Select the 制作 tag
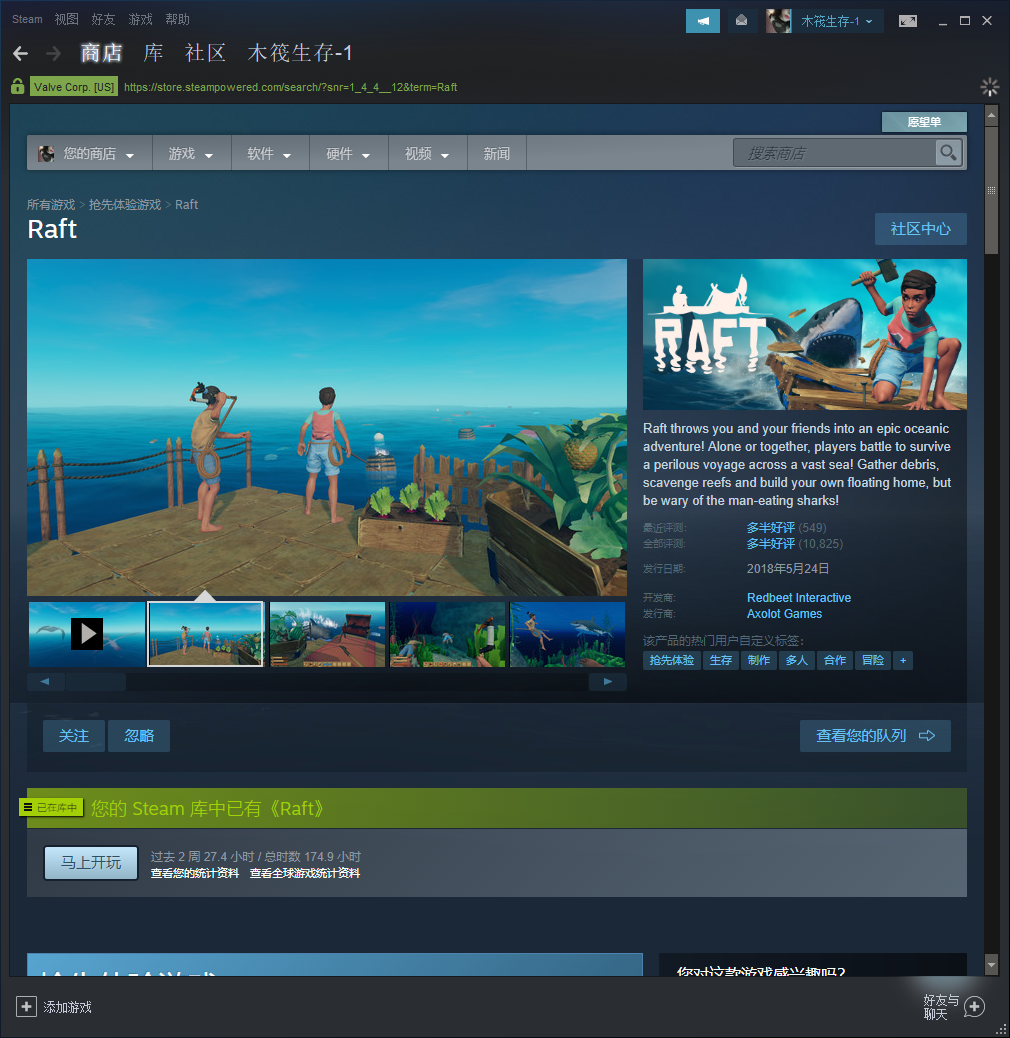This screenshot has height=1038, width=1010. tap(758, 660)
